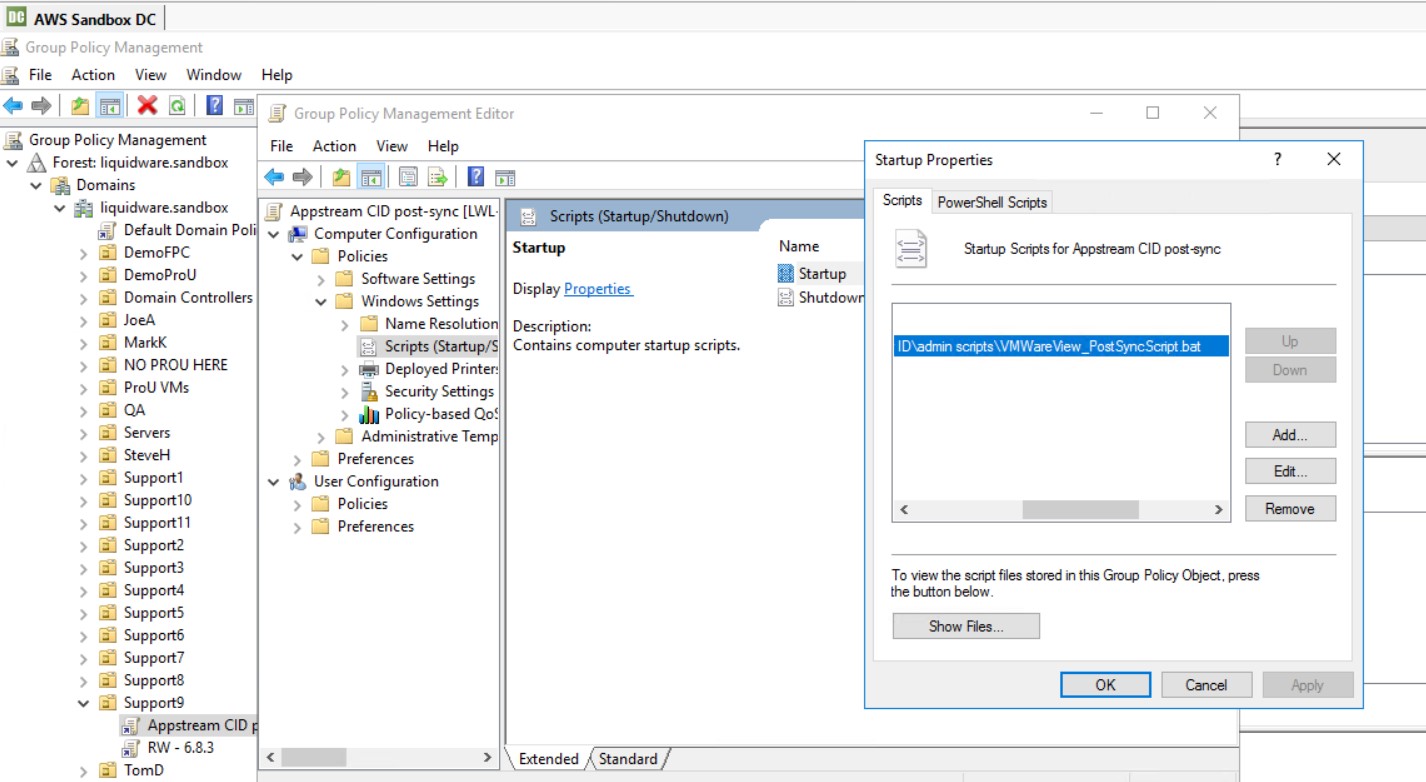Switch to the Standard tab
The width and height of the screenshot is (1426, 782).
point(628,759)
